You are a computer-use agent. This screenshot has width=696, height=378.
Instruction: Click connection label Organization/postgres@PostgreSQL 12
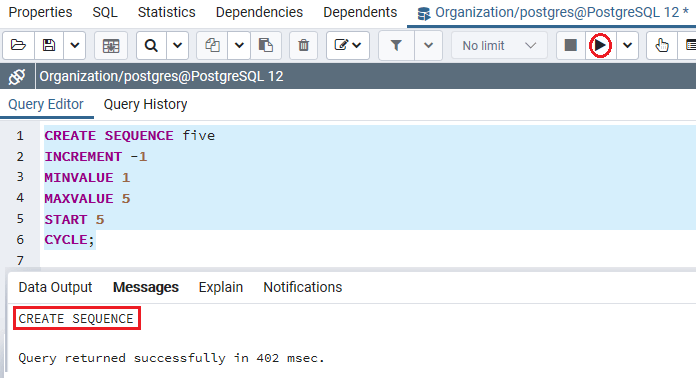(x=161, y=76)
